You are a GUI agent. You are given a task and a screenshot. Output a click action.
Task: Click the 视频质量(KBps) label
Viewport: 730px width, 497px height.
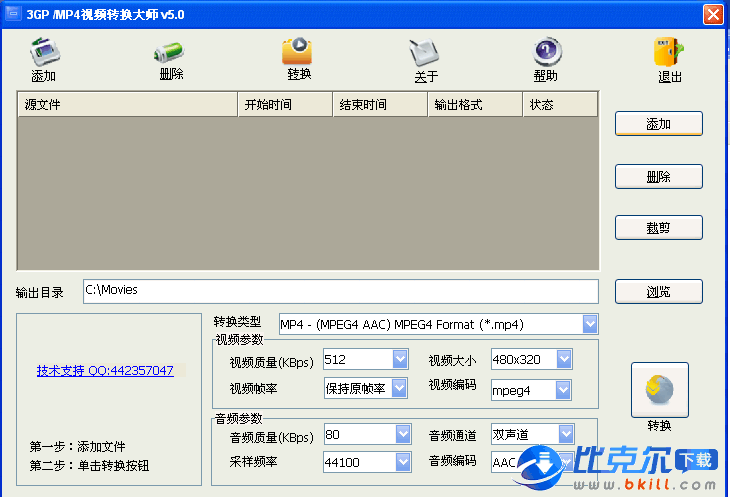point(272,363)
